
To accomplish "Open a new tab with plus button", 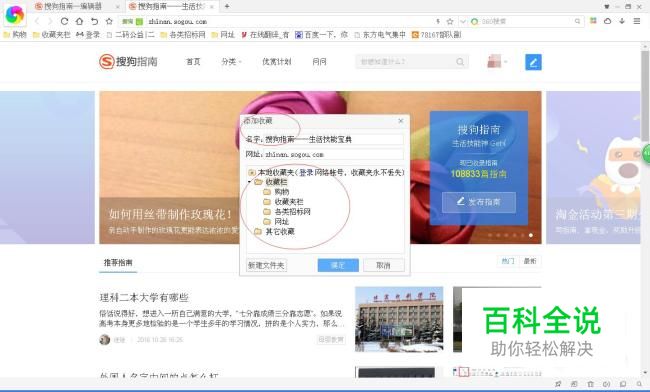I will coord(227,6).
